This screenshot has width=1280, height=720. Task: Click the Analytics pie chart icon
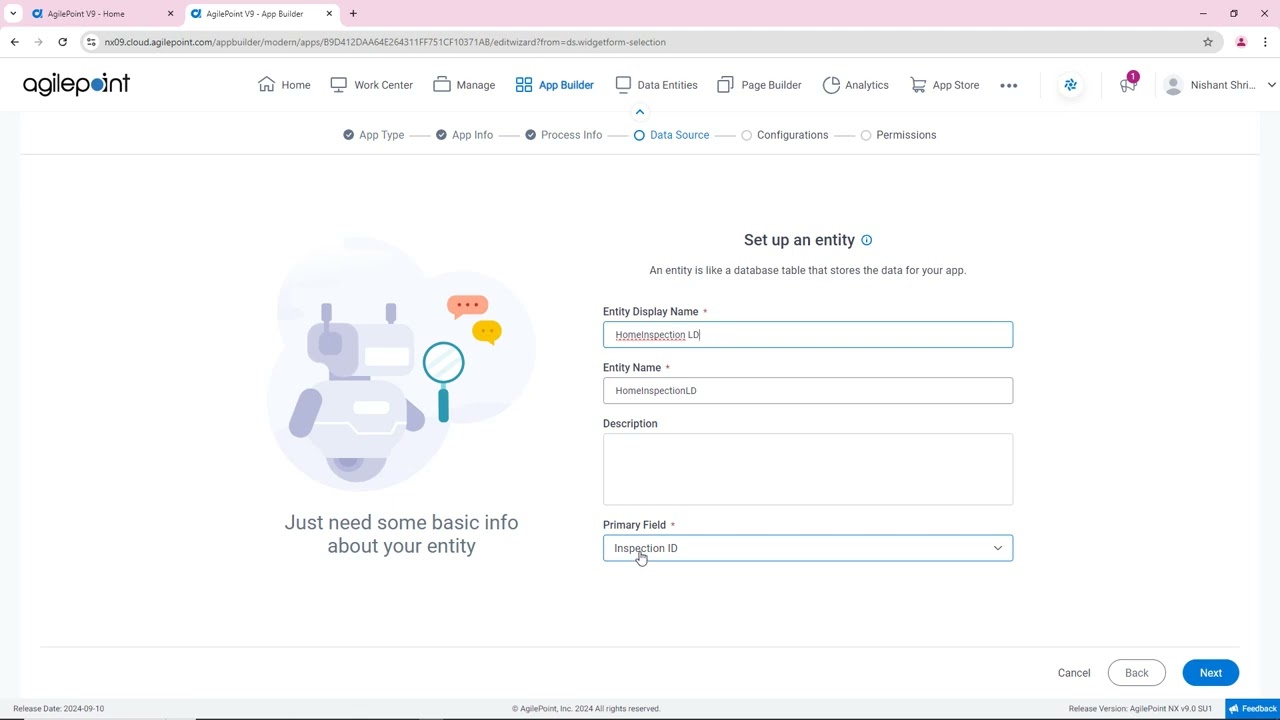coord(831,85)
